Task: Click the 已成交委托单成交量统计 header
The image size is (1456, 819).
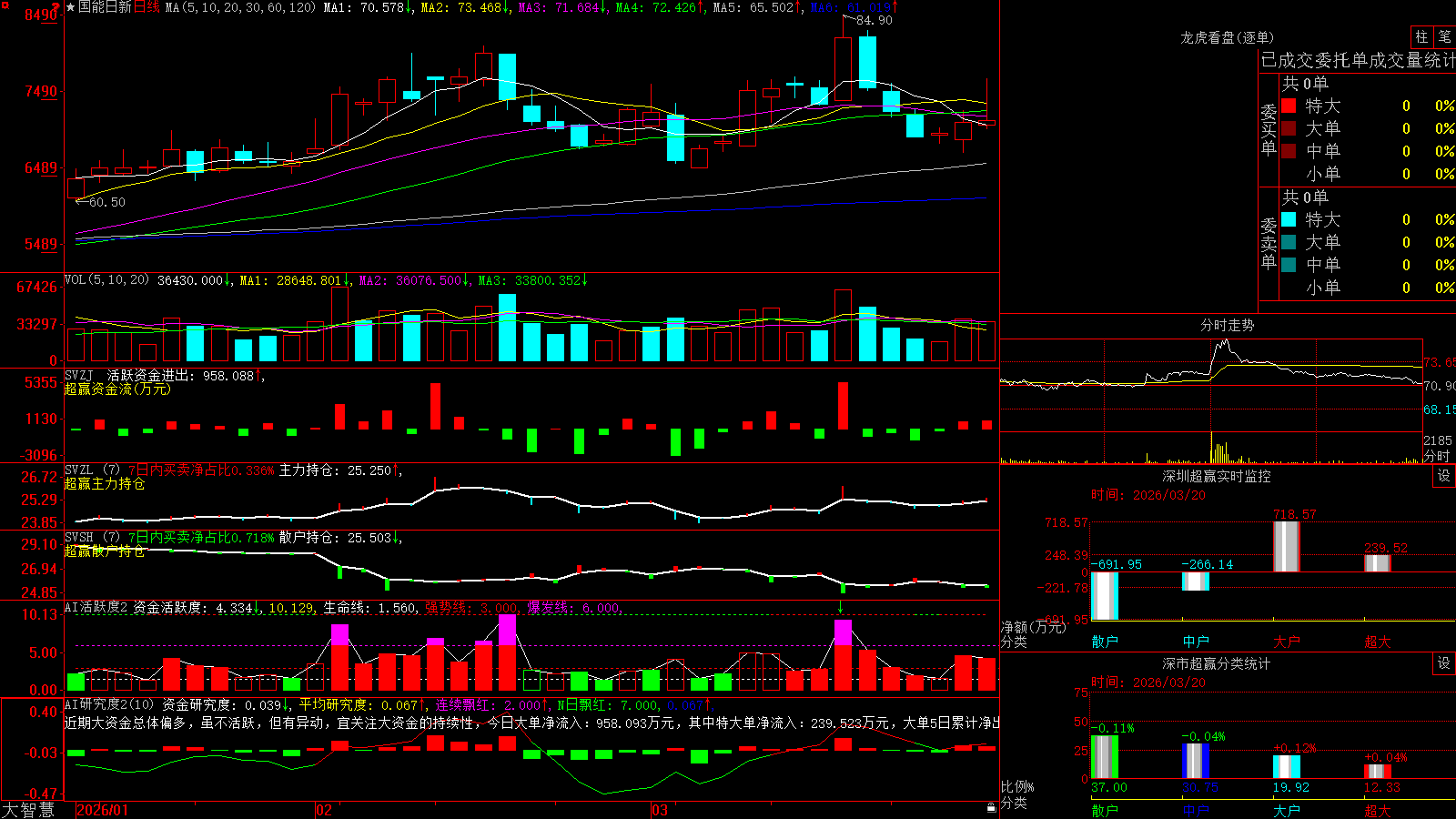Action: click(x=1358, y=60)
